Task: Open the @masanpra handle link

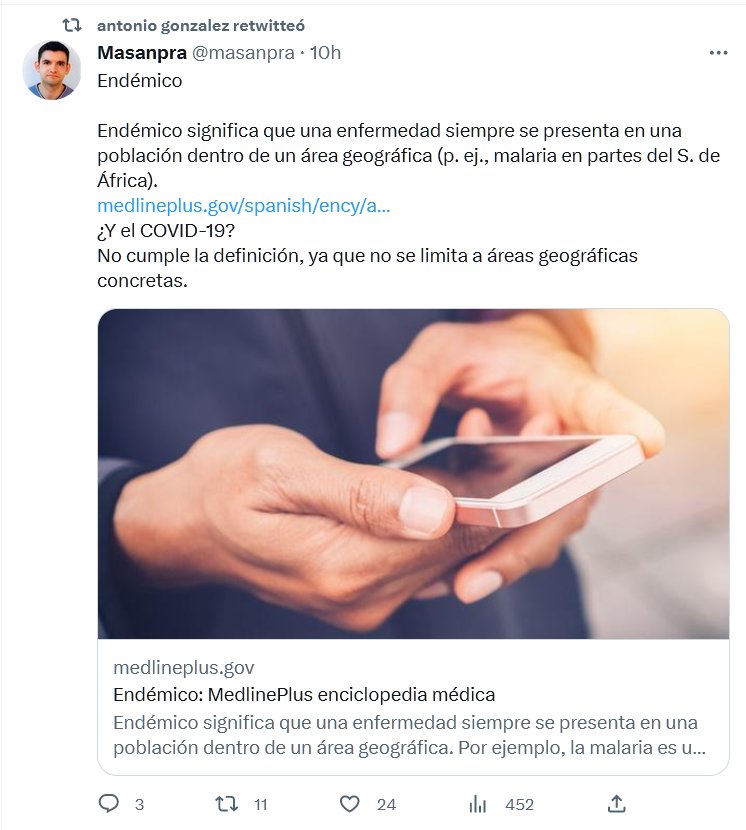Action: click(x=242, y=52)
